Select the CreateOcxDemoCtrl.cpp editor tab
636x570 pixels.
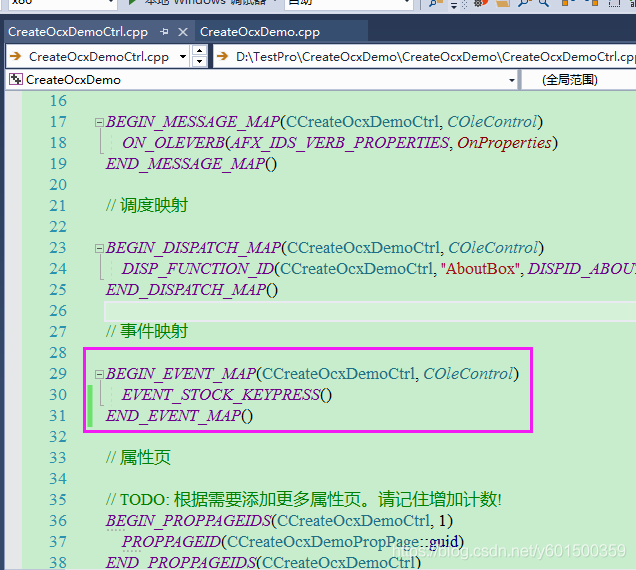tap(78, 32)
